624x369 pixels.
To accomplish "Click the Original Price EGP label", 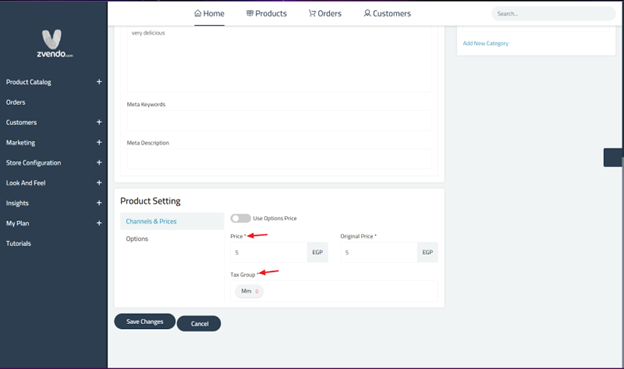I will click(428, 252).
